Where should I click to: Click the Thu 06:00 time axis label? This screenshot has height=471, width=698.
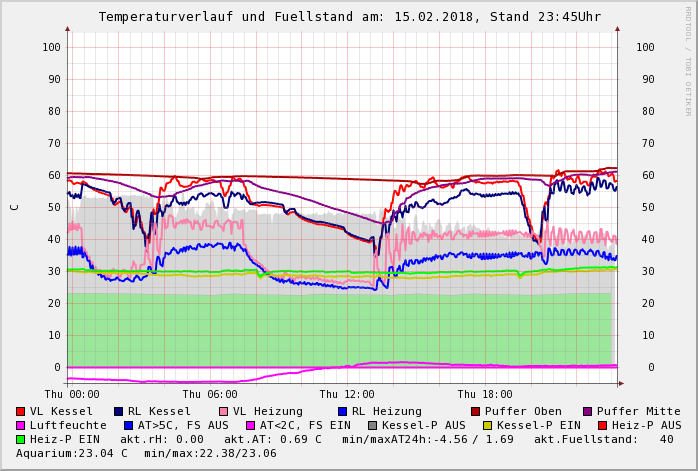pyautogui.click(x=211, y=394)
